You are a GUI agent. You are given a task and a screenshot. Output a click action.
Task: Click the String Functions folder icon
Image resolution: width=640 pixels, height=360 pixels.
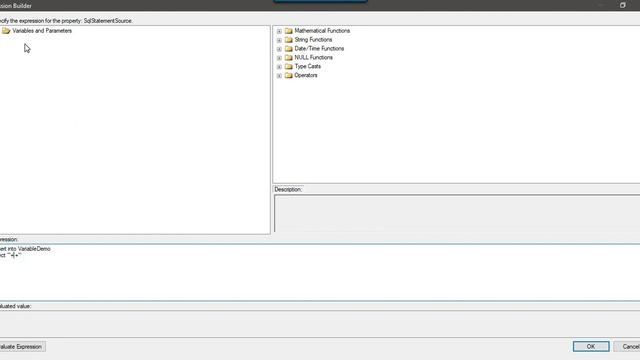[289, 40]
